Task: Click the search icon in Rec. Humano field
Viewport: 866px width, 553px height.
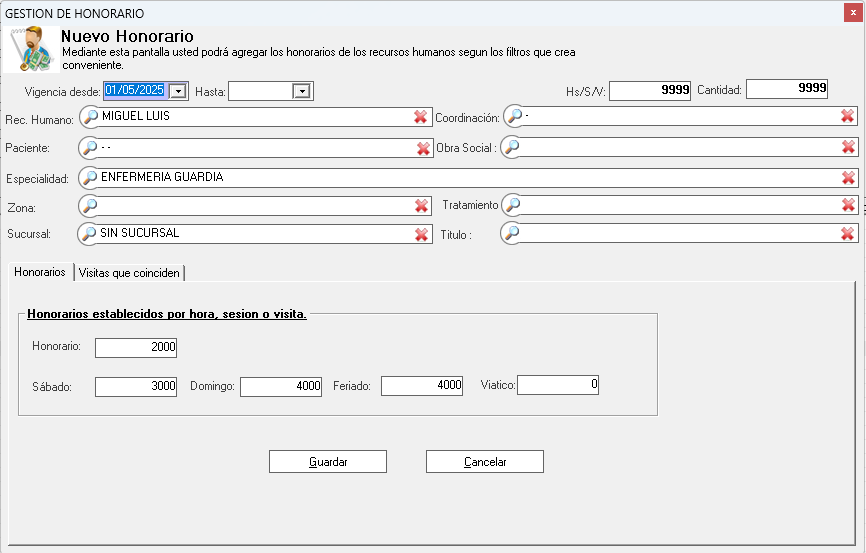Action: (91, 117)
